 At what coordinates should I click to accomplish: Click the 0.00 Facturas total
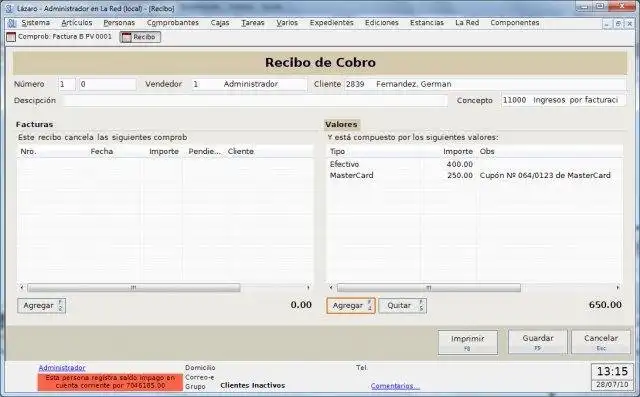(301, 305)
